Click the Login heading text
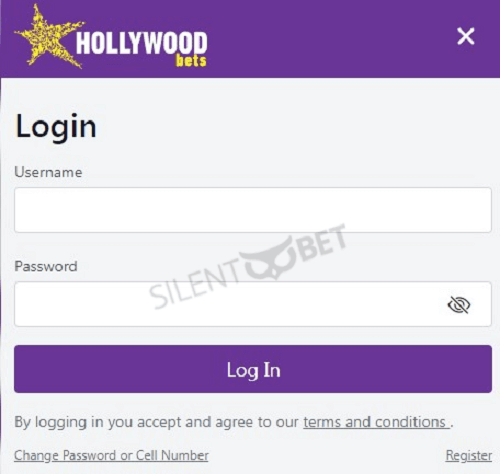500x474 pixels. click(x=56, y=127)
